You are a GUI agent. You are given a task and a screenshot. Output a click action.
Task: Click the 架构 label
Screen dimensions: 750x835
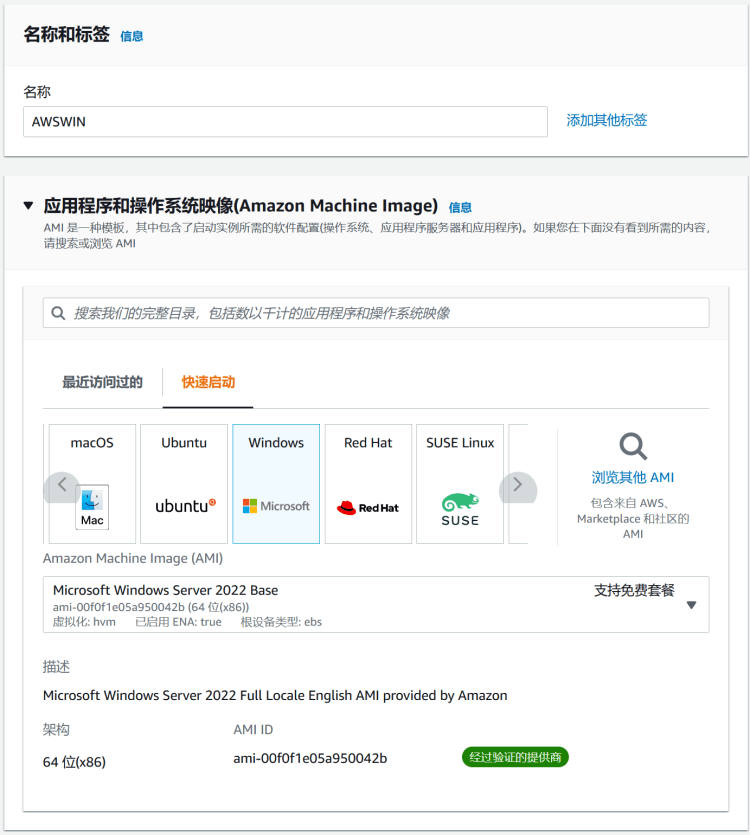(56, 730)
